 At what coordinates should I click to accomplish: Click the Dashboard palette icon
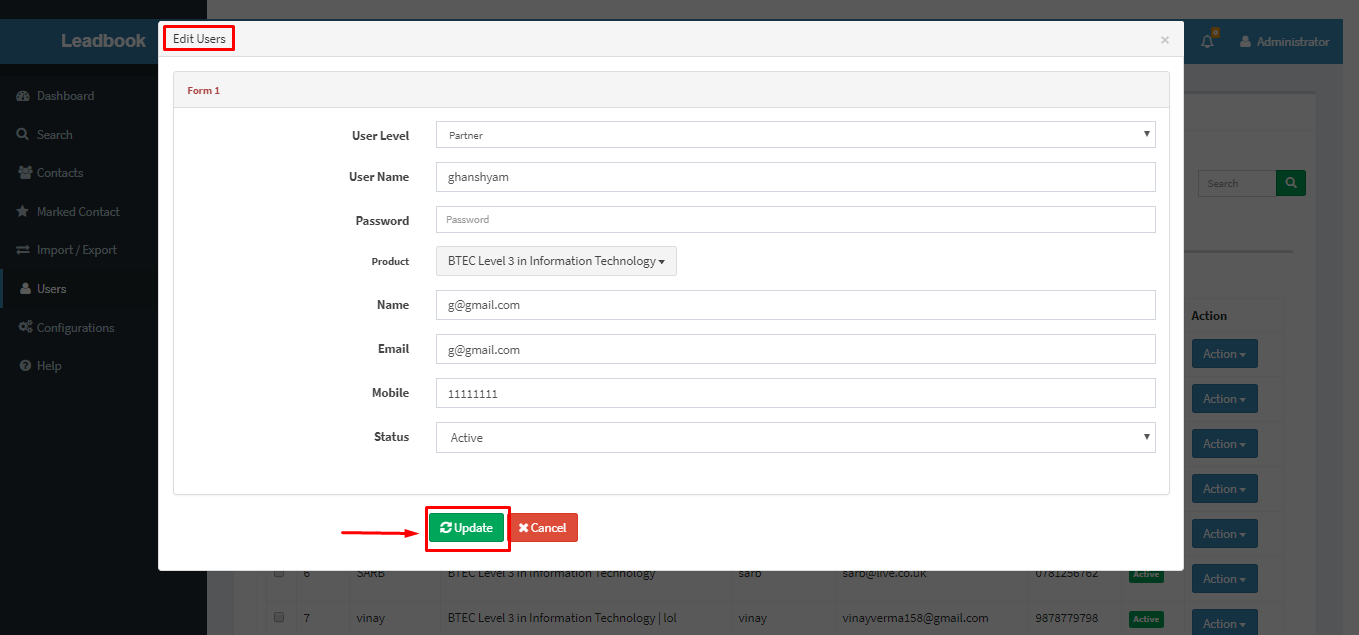coord(23,96)
